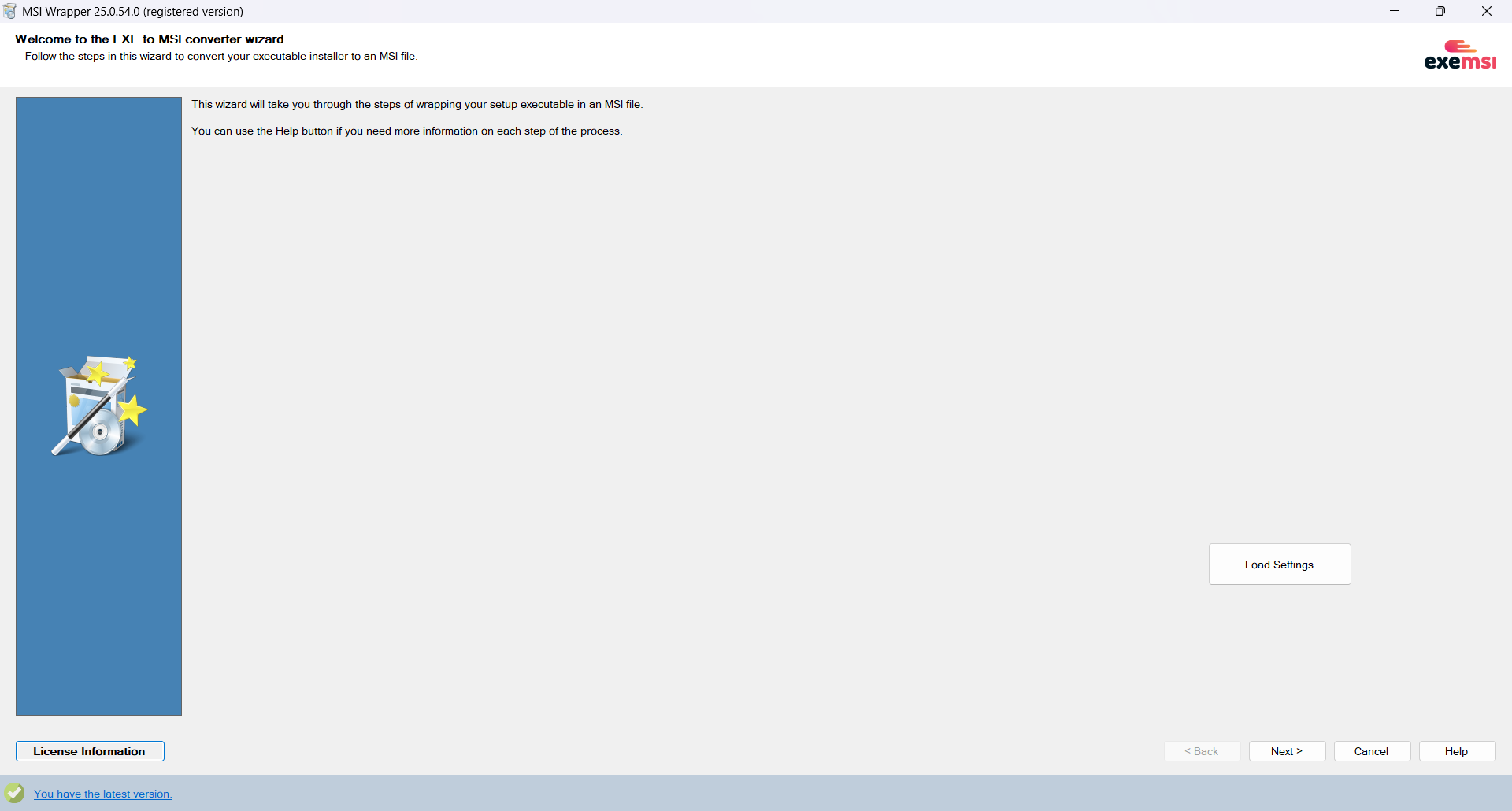Click 'Welcome to the EXE to MSI converter wizard' heading
Viewport: 1512px width, 811px height.
click(150, 39)
